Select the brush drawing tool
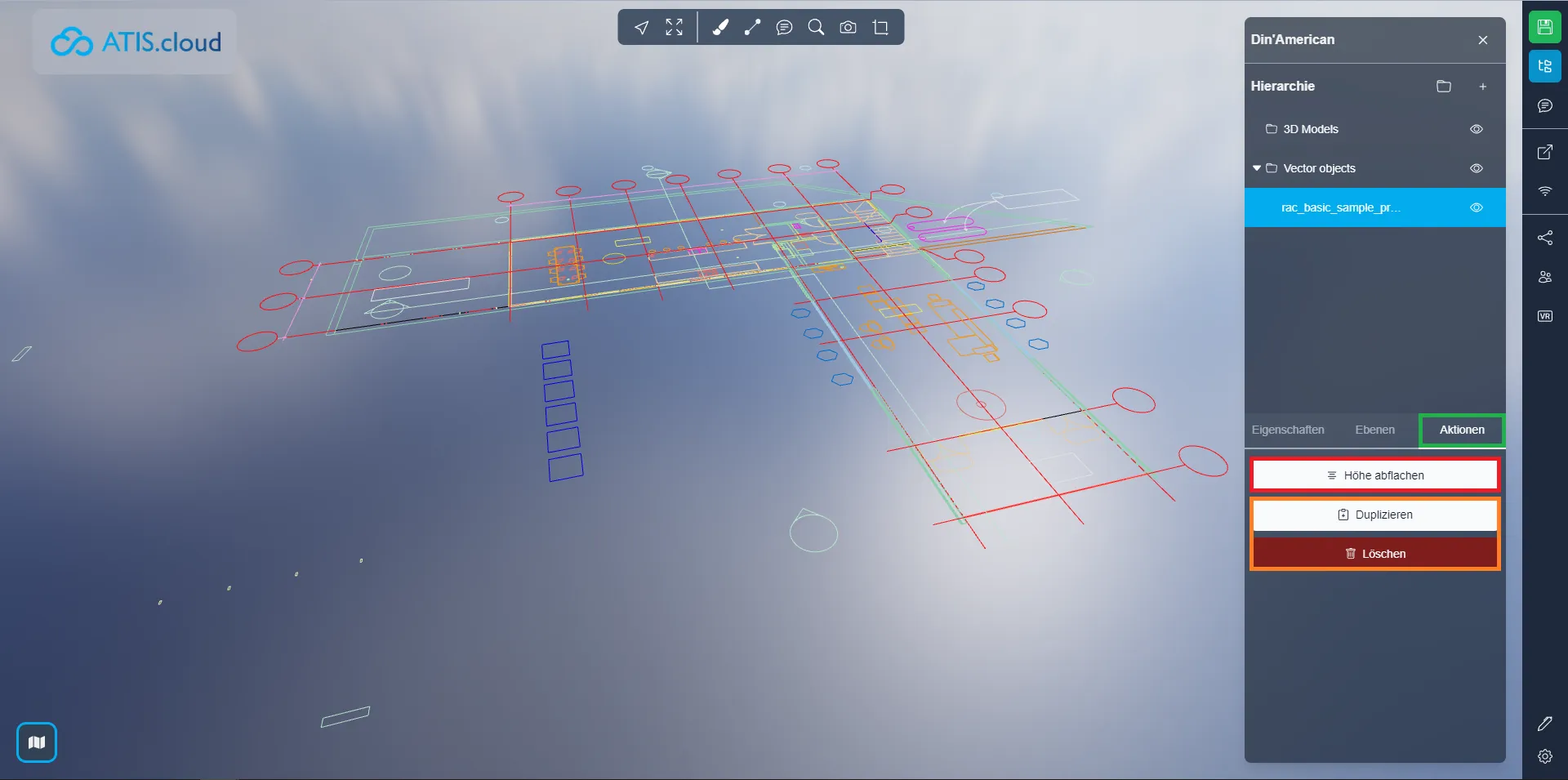The image size is (1568, 780). [720, 28]
